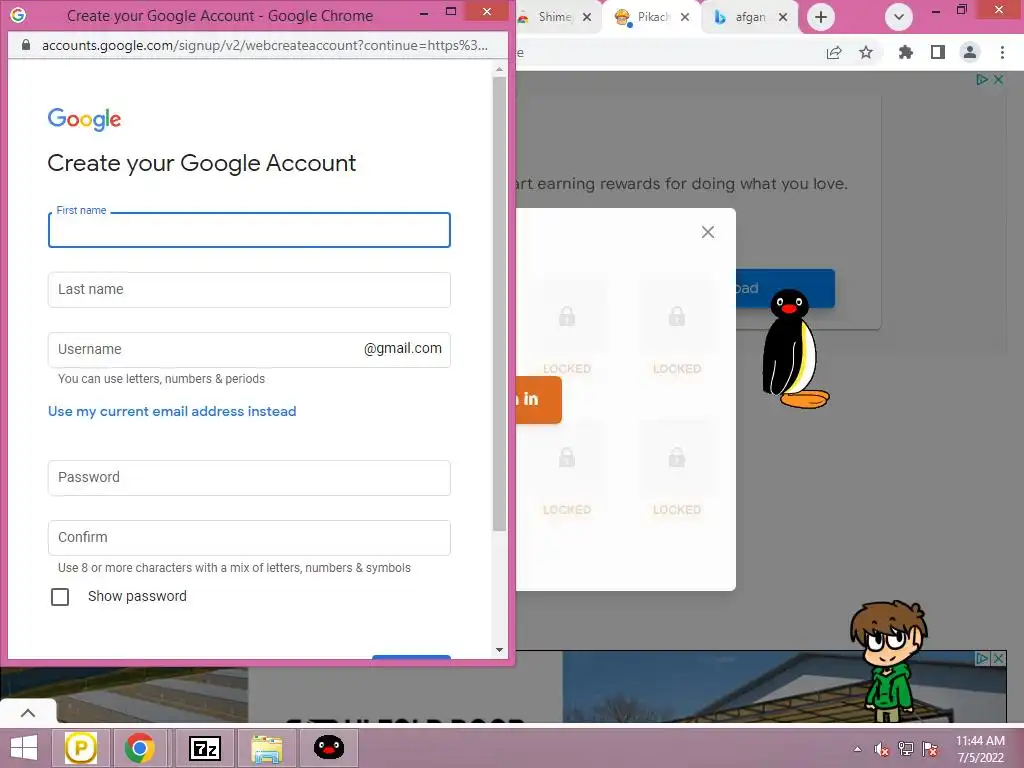Click the scrollbar up arrow in signup window
Screen dimensions: 1024x768
pyautogui.click(x=500, y=69)
